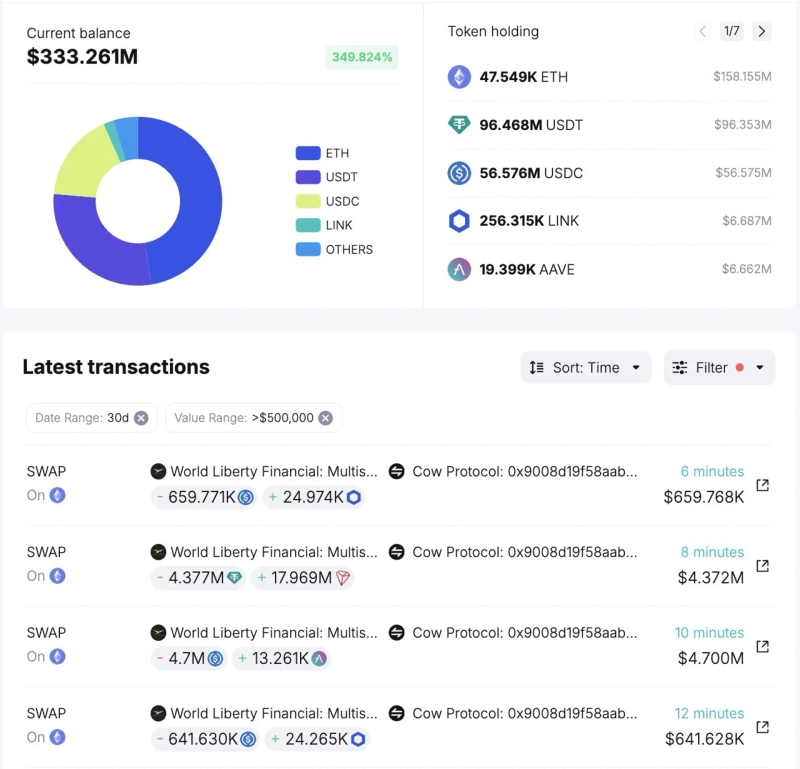Click the Chainlink LINK token icon
The width and height of the screenshot is (800, 769).
pos(459,221)
